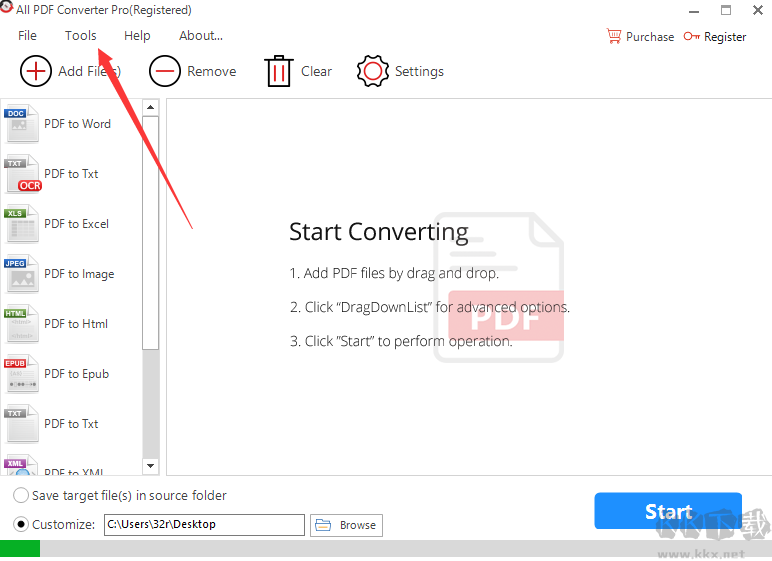Choose Save target file(s) in source folder

click(21, 495)
